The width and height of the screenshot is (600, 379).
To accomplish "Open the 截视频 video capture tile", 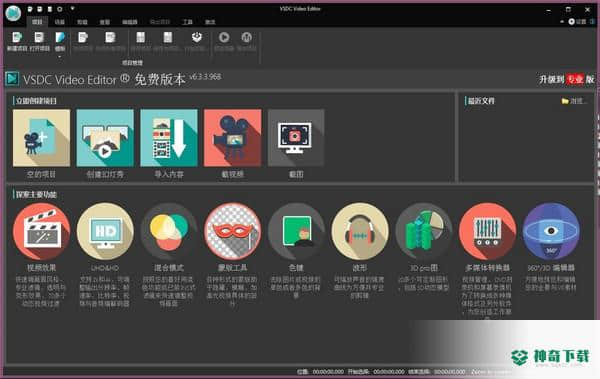I will tap(233, 138).
